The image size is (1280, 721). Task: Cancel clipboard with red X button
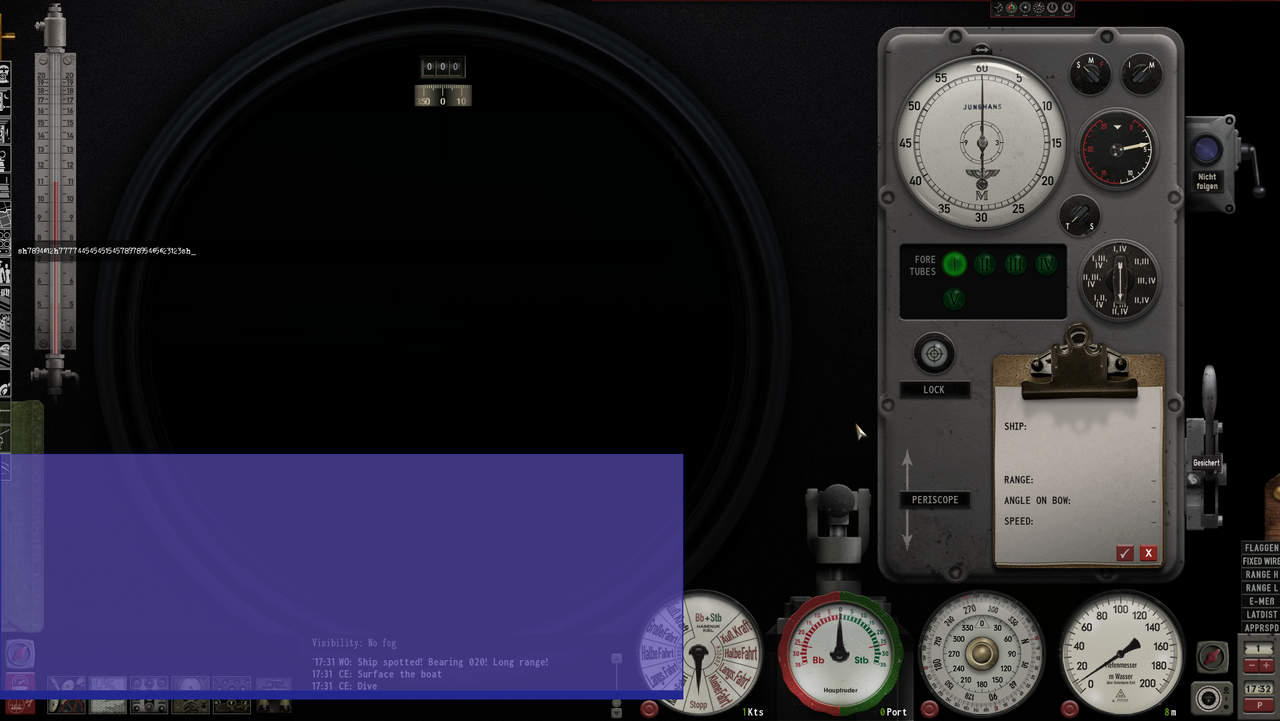click(1148, 553)
